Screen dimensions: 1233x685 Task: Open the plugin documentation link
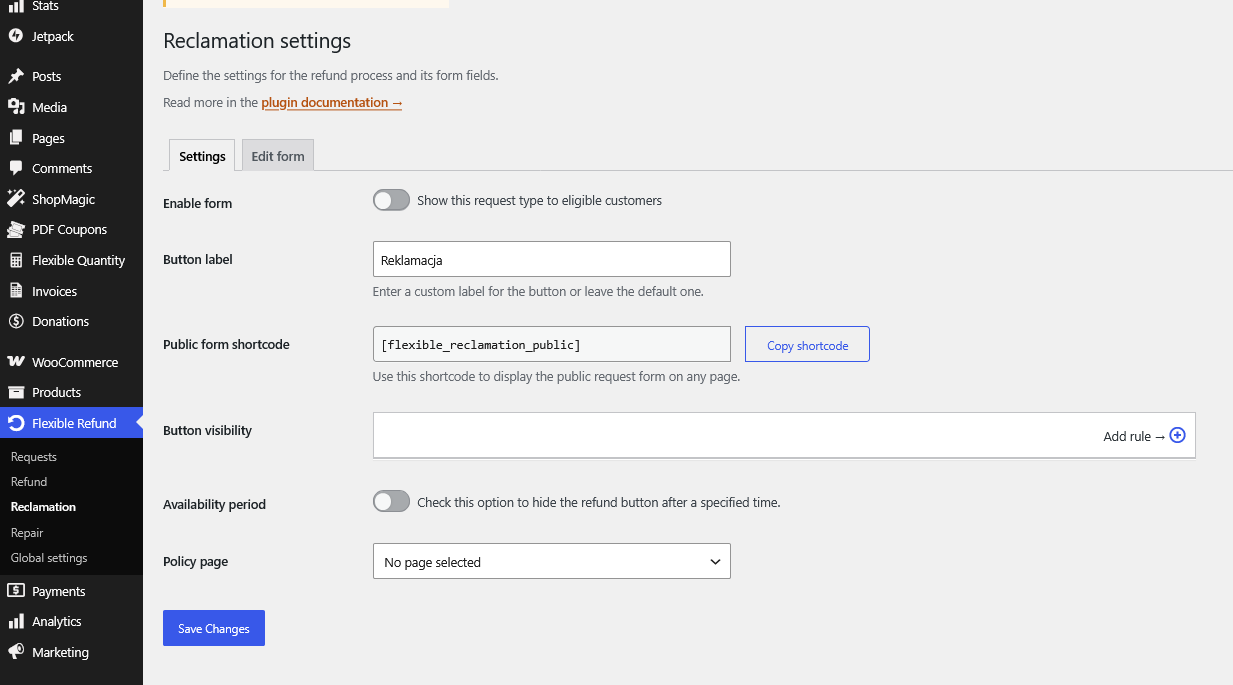pos(332,102)
